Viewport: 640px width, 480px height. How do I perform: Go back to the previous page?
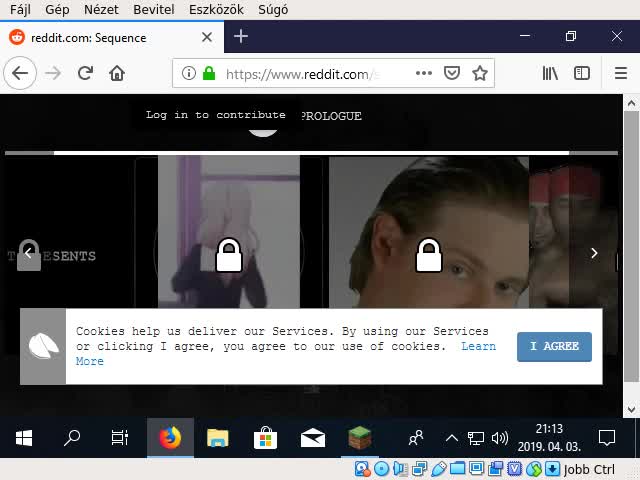coord(20,73)
